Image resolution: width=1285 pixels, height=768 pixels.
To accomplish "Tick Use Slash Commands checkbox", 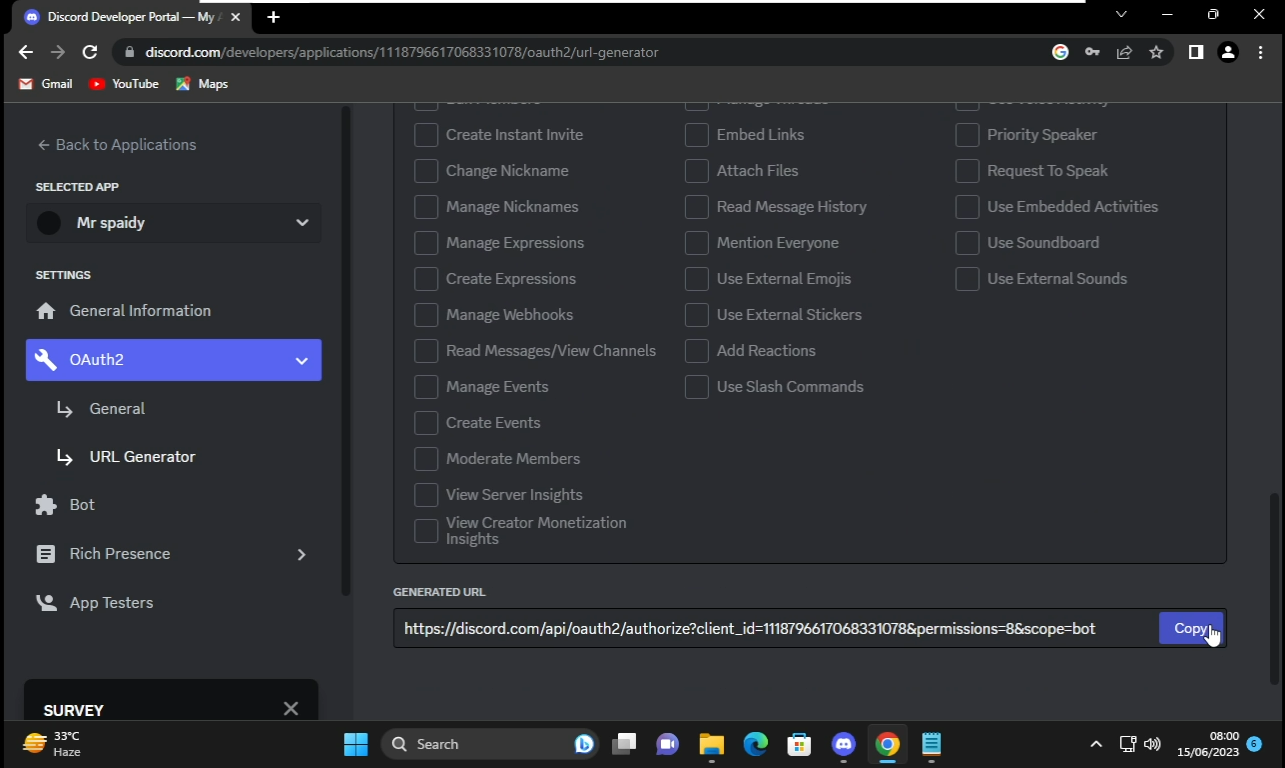I will coord(697,387).
